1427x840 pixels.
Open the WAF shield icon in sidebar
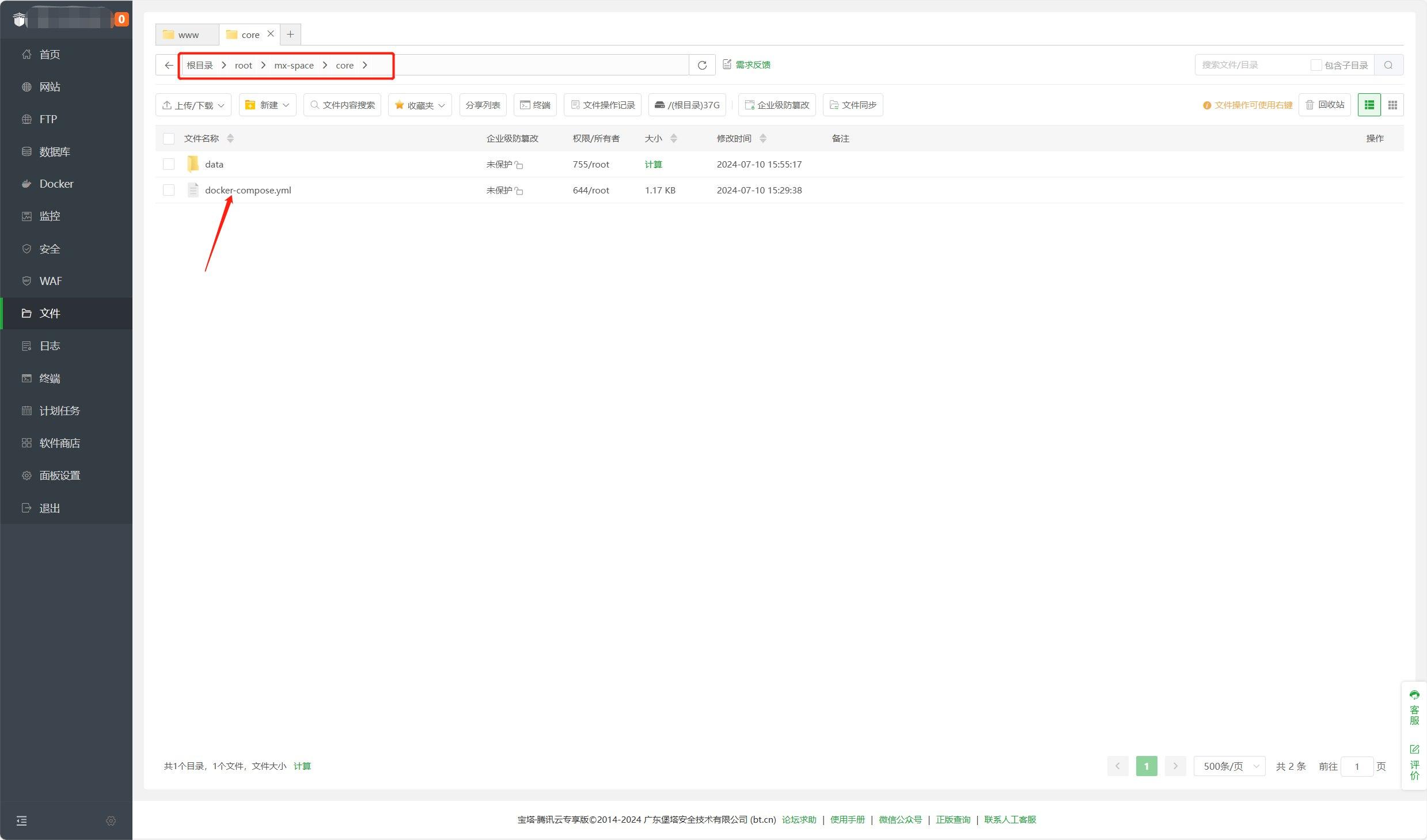tap(26, 281)
